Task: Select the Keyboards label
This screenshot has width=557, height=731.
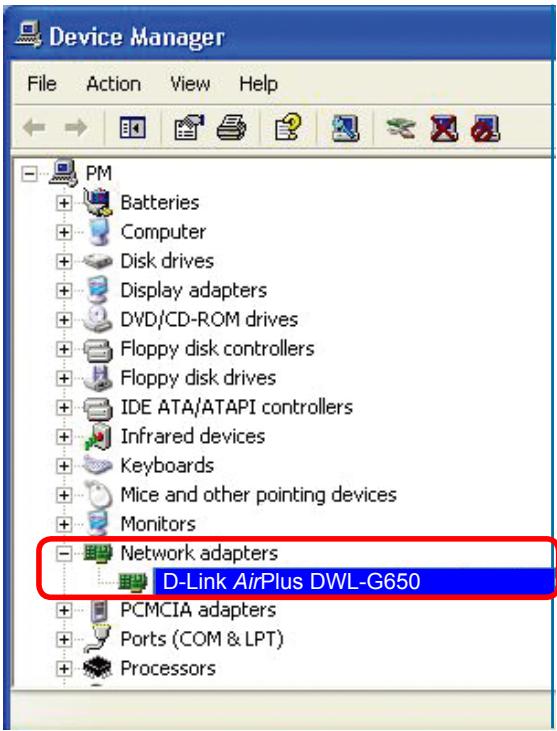Action: click(x=167, y=466)
